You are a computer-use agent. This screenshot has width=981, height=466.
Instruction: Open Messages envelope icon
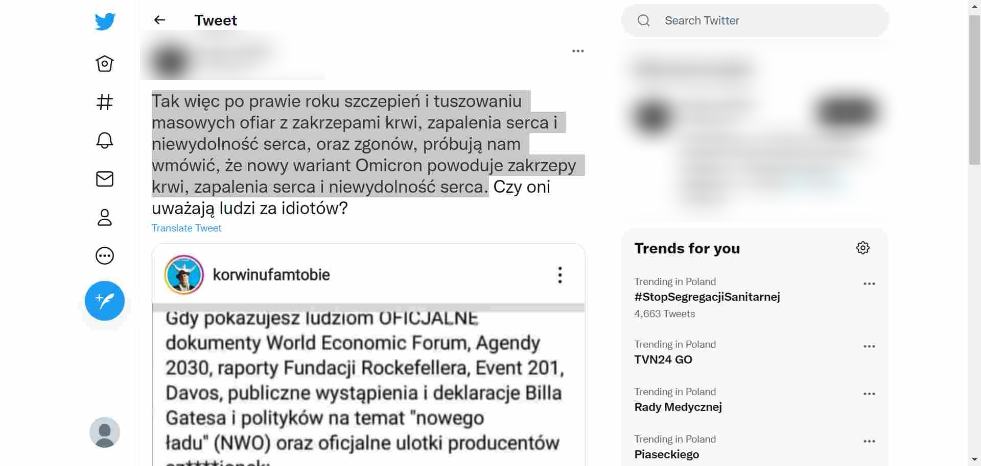104,179
